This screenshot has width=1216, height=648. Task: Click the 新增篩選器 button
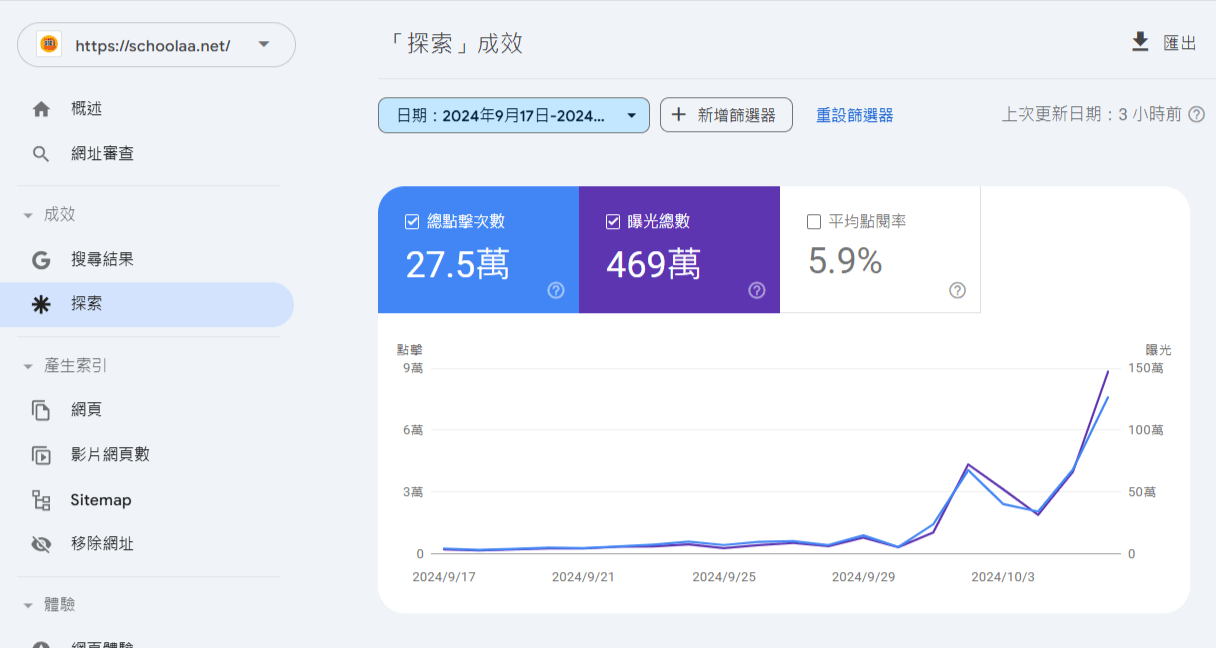[726, 115]
